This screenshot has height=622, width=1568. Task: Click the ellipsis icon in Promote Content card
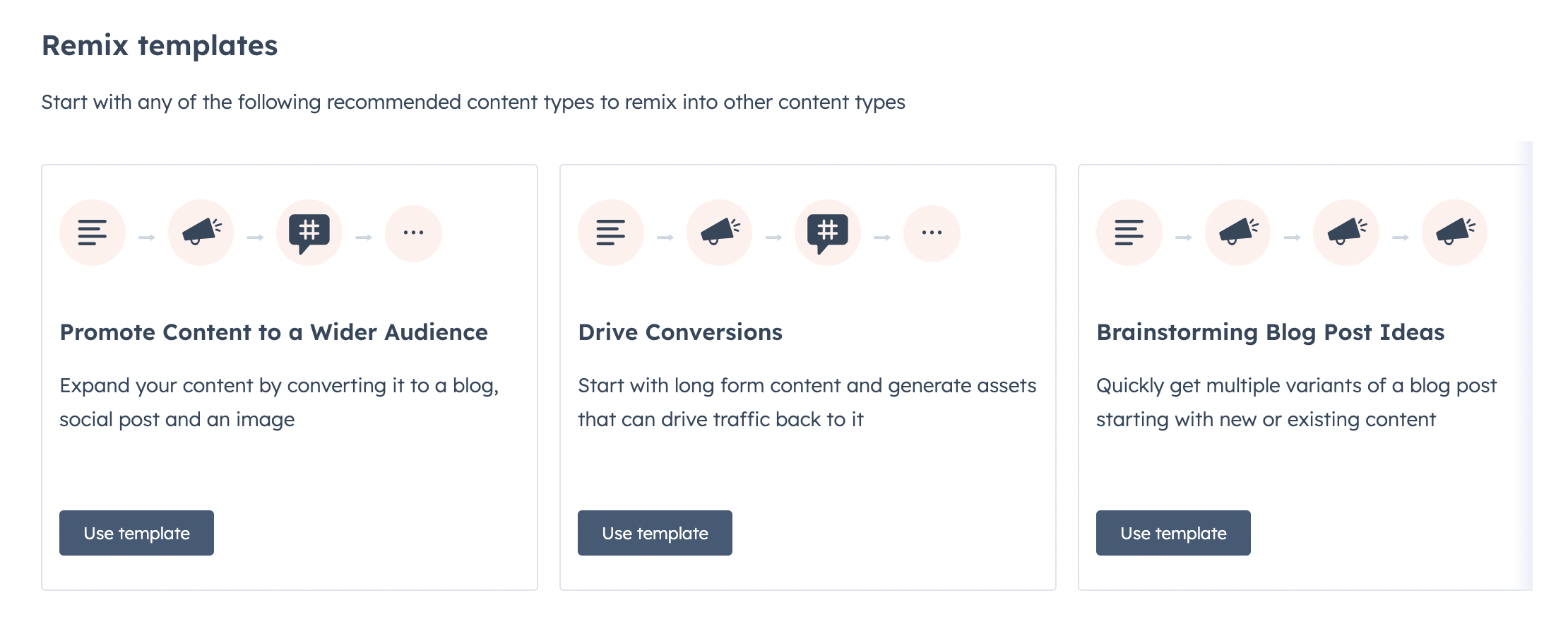tap(413, 232)
